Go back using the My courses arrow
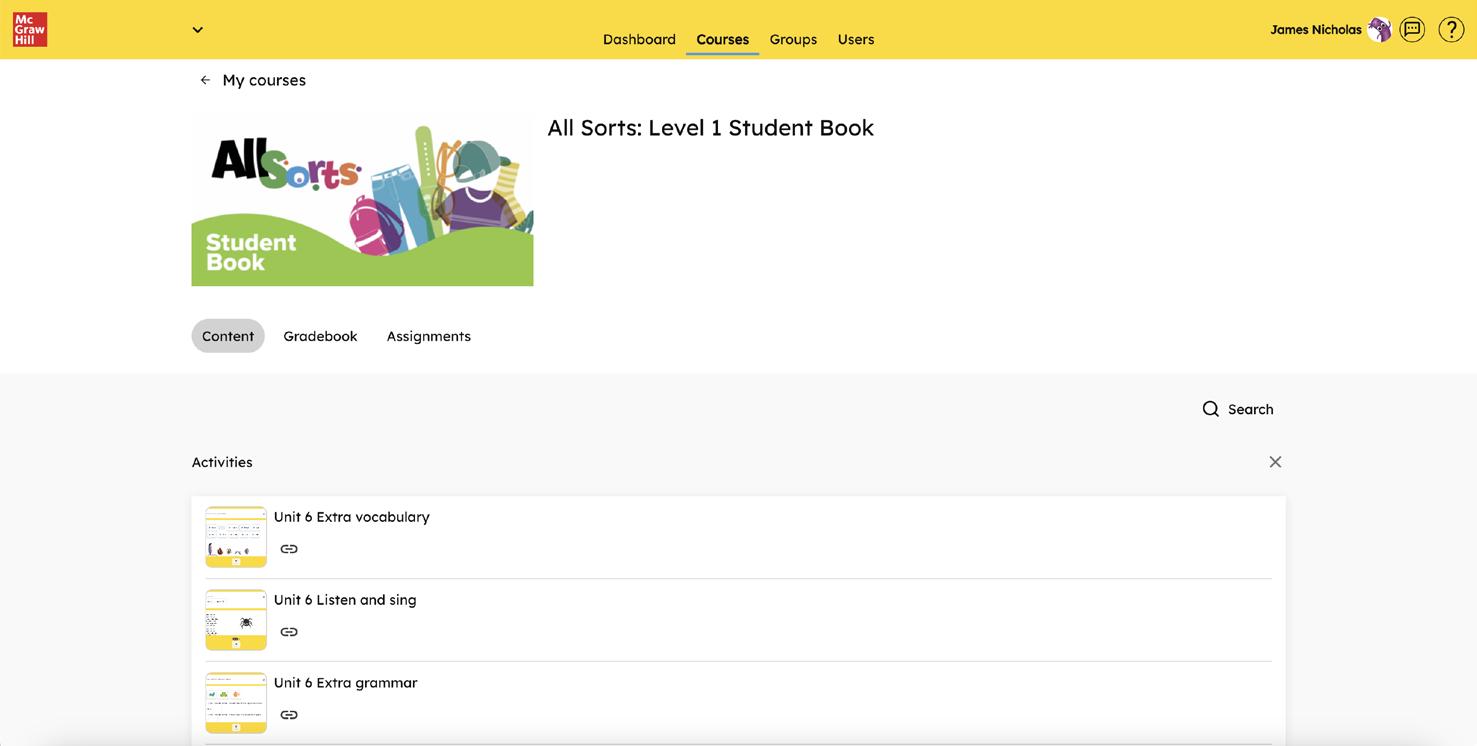1477x746 pixels. tap(205, 80)
